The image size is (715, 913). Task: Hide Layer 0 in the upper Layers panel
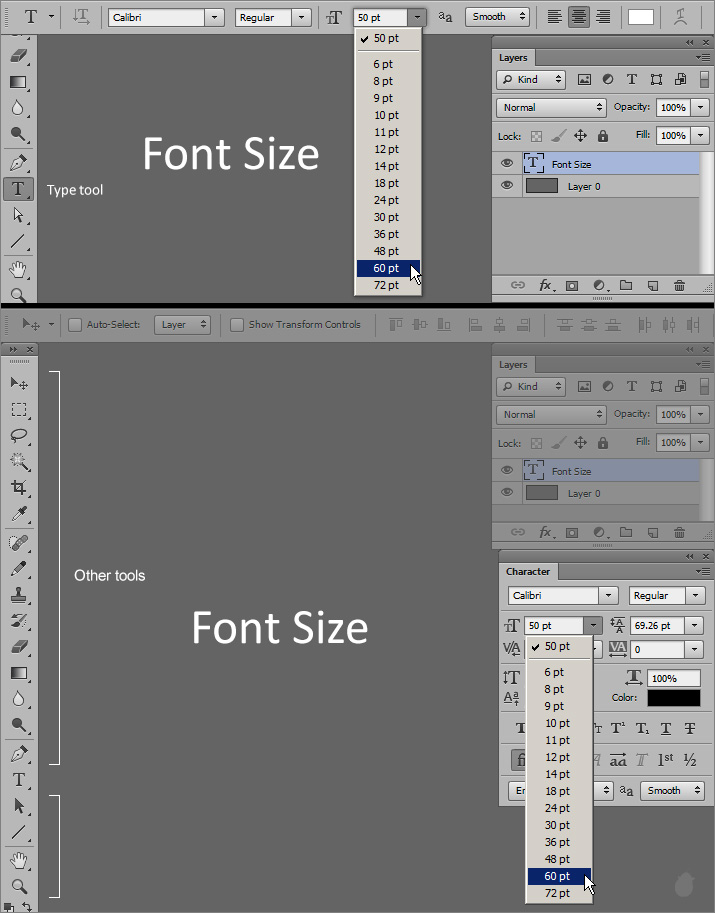point(507,186)
